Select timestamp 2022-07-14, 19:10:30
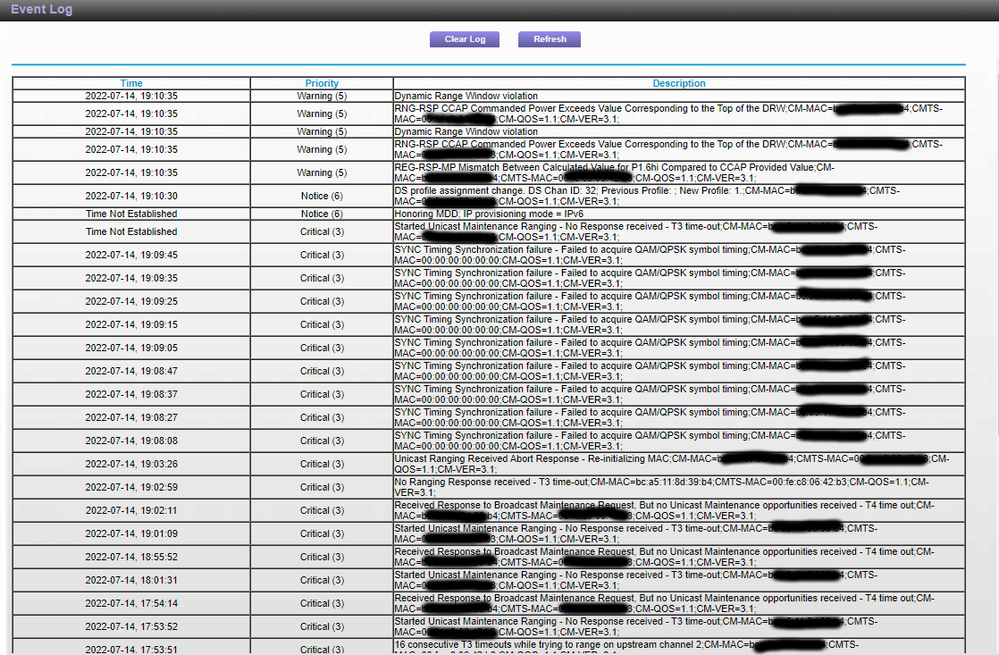999x655 pixels. tap(131, 196)
